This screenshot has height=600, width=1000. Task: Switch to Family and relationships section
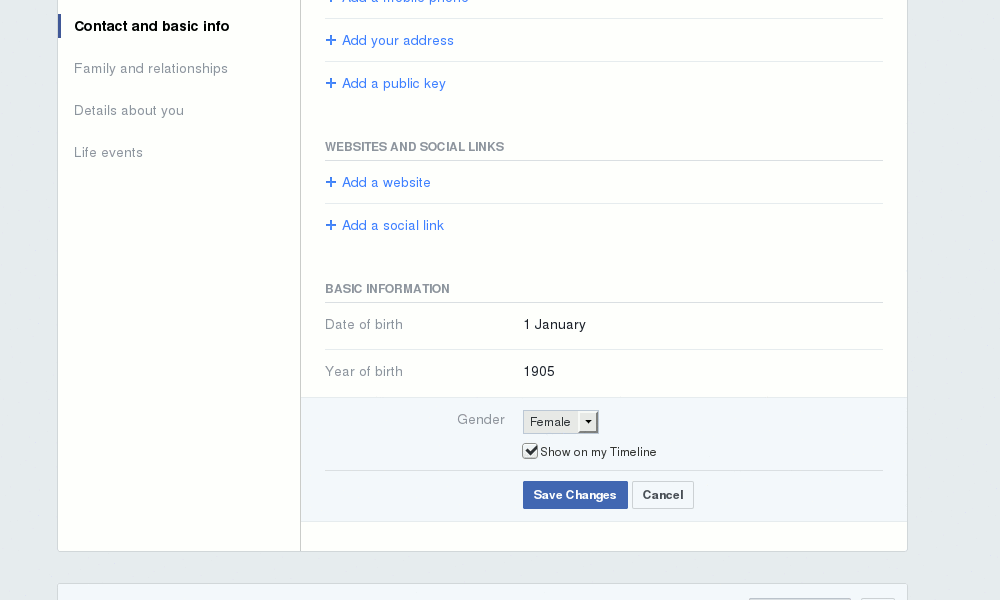(x=151, y=68)
